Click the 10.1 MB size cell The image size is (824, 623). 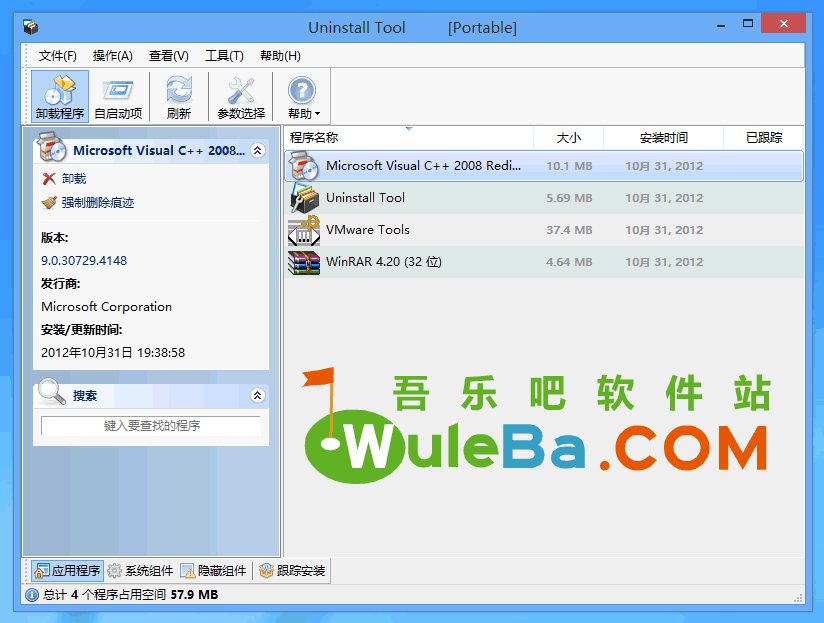pyautogui.click(x=569, y=166)
